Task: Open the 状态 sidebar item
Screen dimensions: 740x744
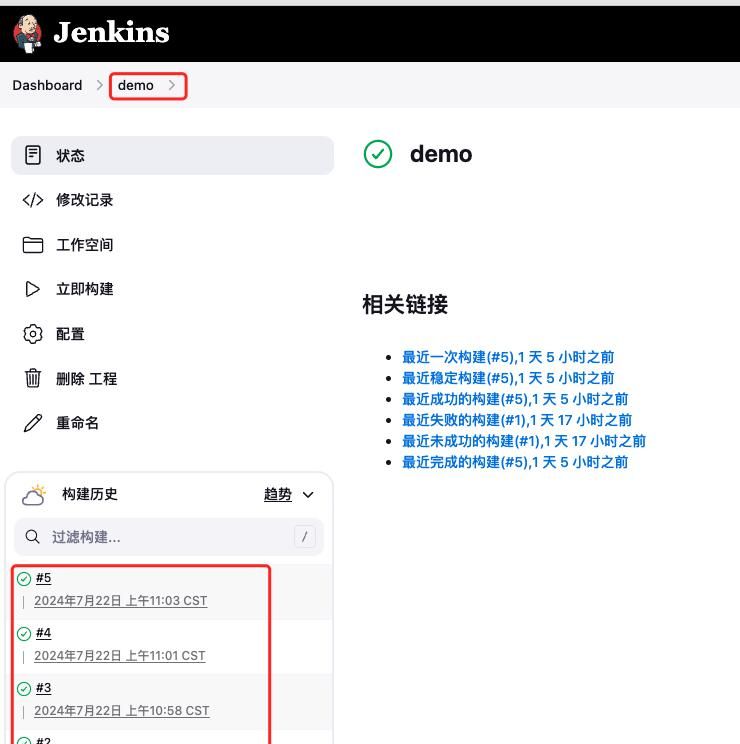Action: (x=172, y=155)
